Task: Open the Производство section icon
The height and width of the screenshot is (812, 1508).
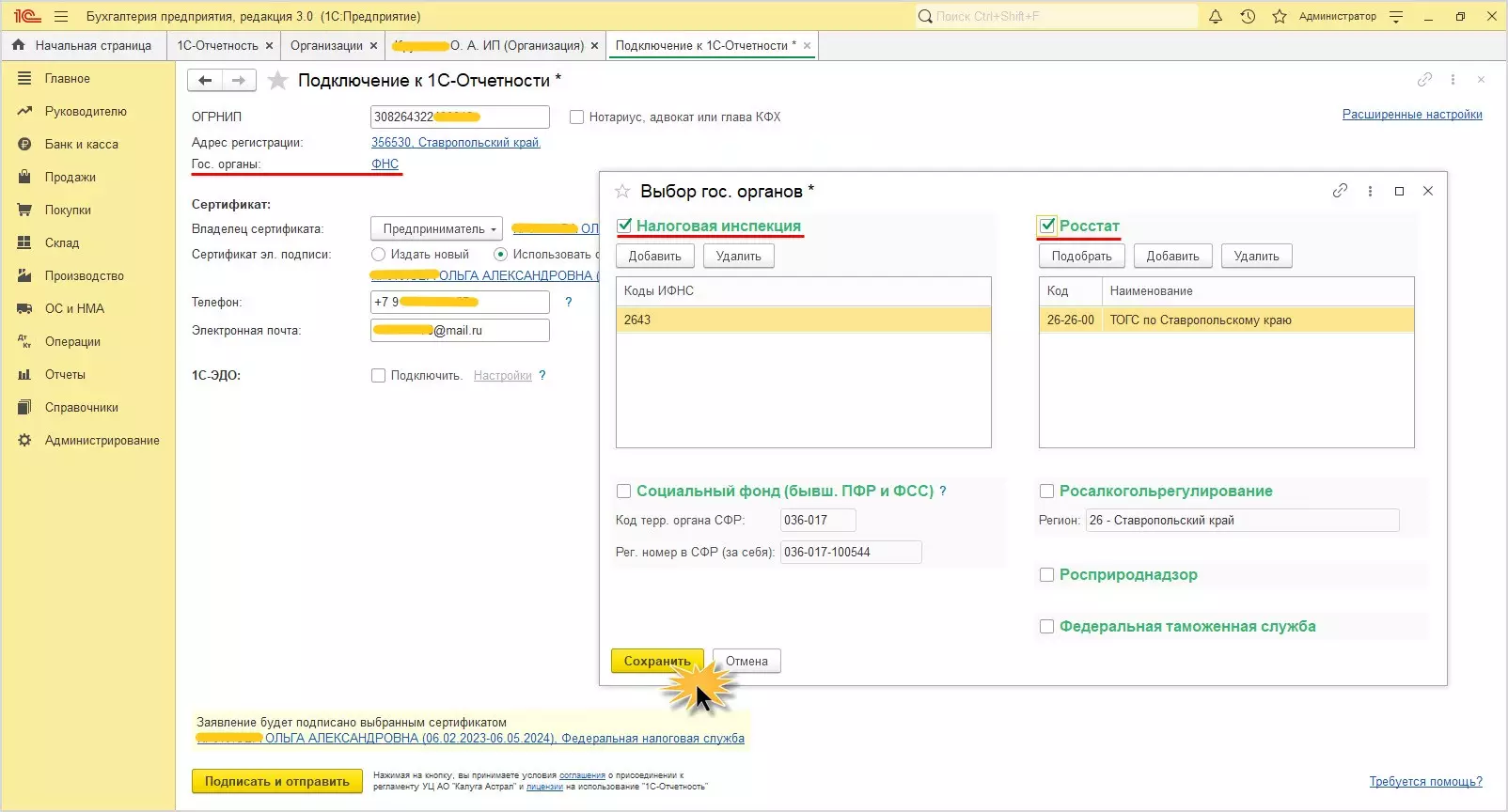Action: click(24, 276)
